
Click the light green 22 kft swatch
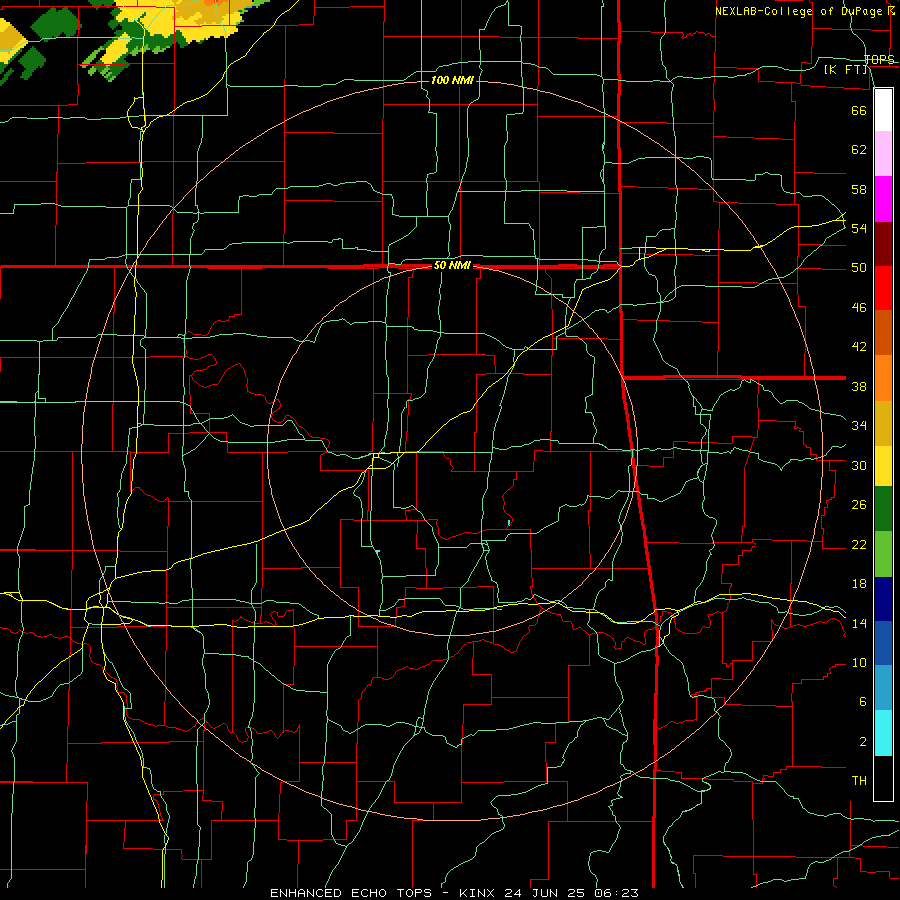point(883,554)
